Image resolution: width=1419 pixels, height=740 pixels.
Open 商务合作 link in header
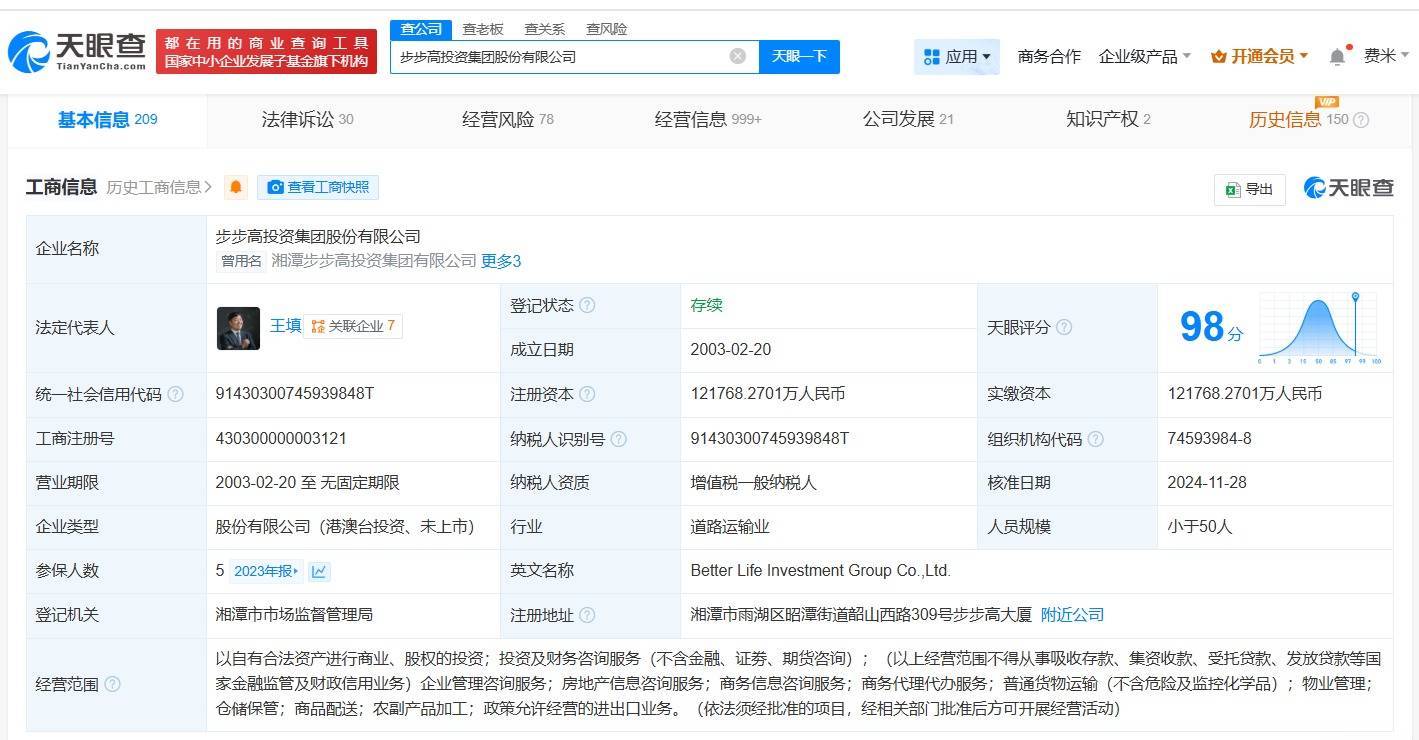(1049, 56)
